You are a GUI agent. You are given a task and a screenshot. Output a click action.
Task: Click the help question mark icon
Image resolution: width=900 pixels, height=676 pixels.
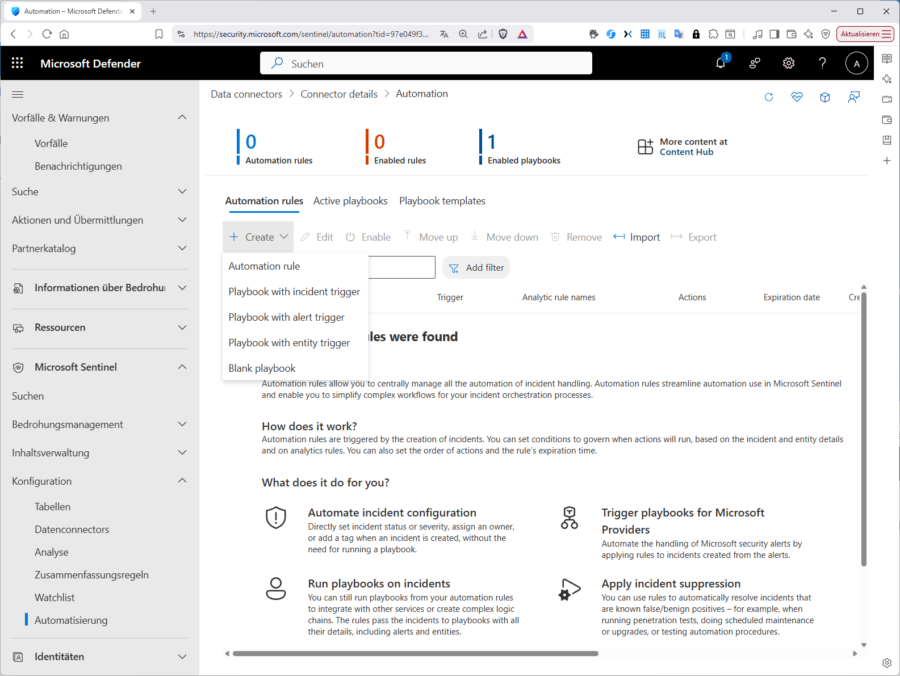[822, 63]
